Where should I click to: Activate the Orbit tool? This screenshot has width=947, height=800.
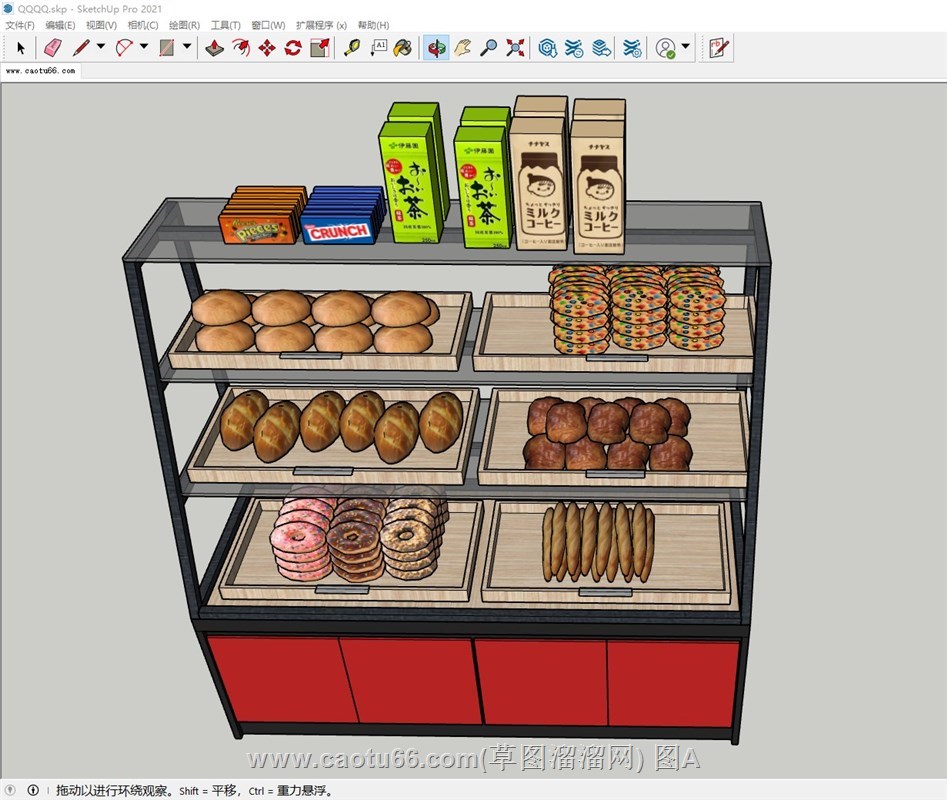pos(436,47)
